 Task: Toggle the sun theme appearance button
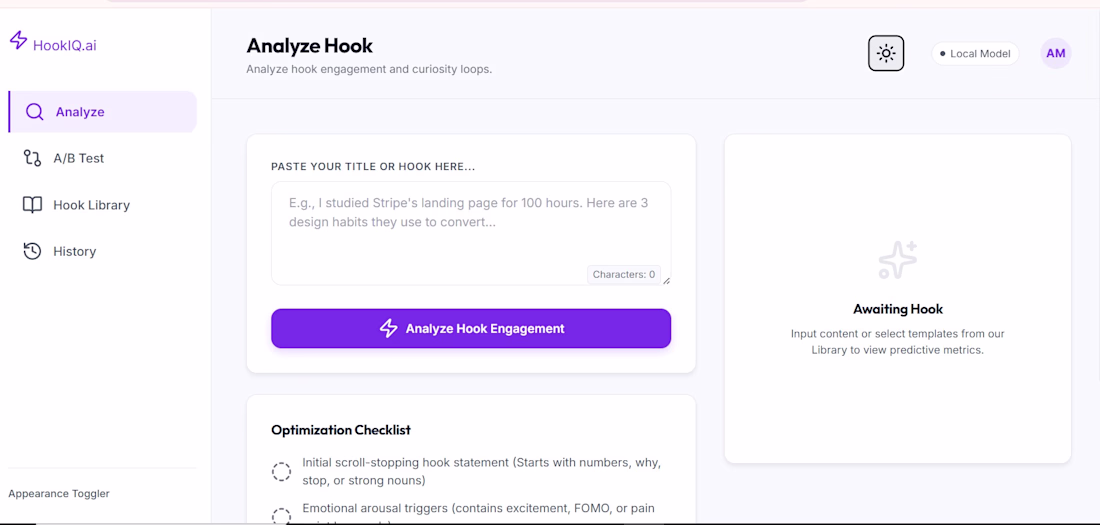[x=886, y=53]
